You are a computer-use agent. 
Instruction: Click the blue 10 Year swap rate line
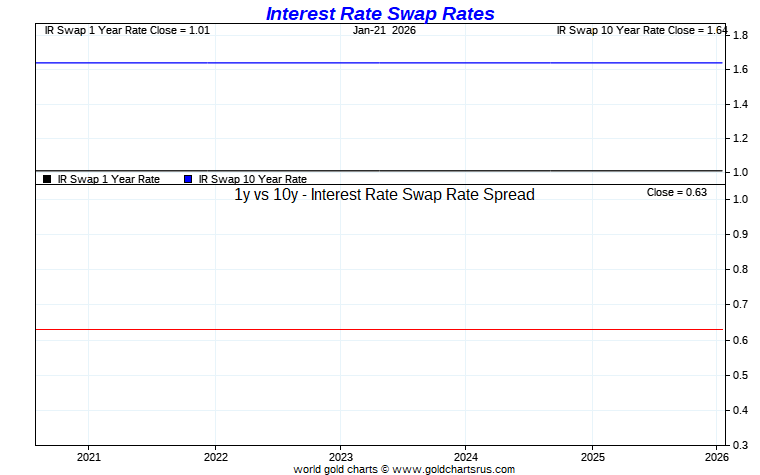coord(379,63)
